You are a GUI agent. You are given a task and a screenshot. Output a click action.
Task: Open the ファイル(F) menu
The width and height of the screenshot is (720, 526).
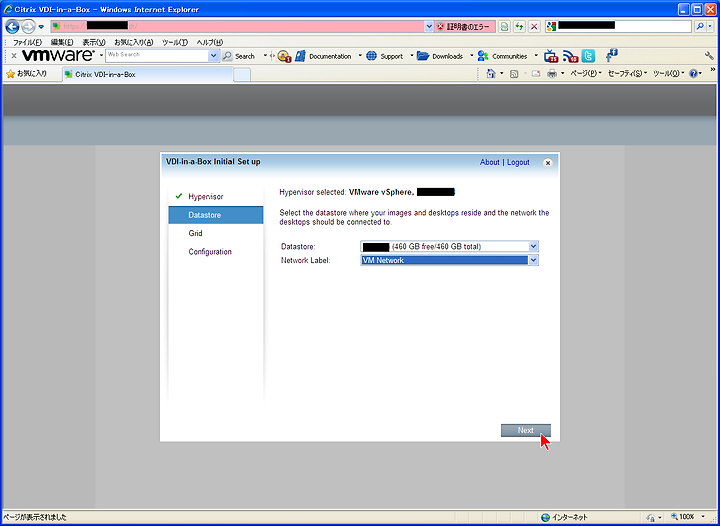click(27, 42)
